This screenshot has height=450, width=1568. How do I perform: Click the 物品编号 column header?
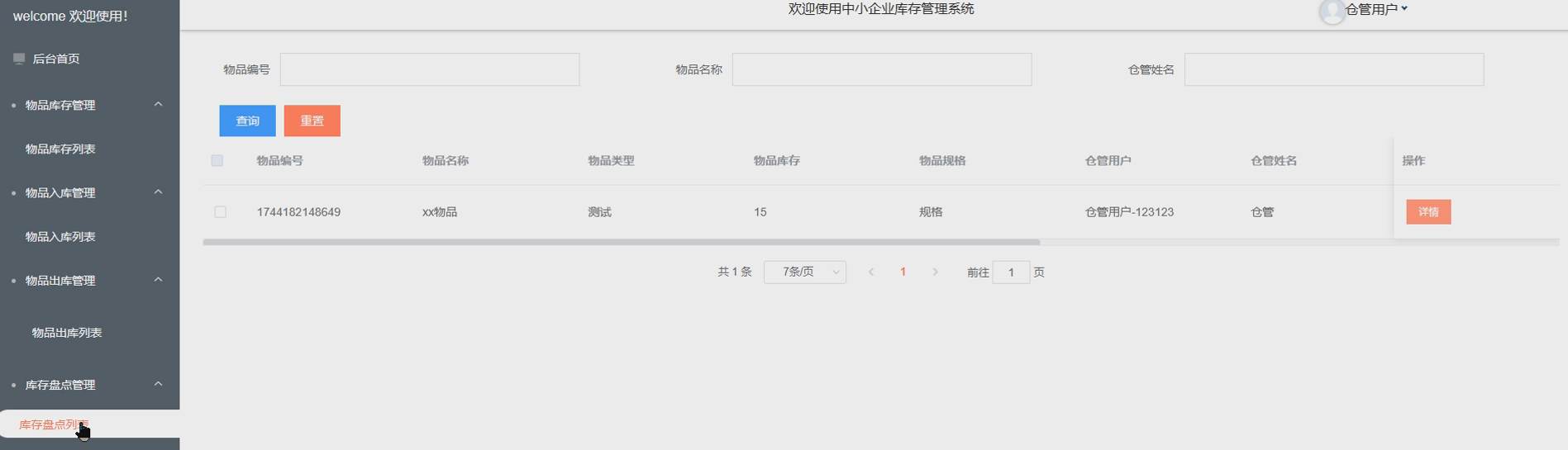279,160
